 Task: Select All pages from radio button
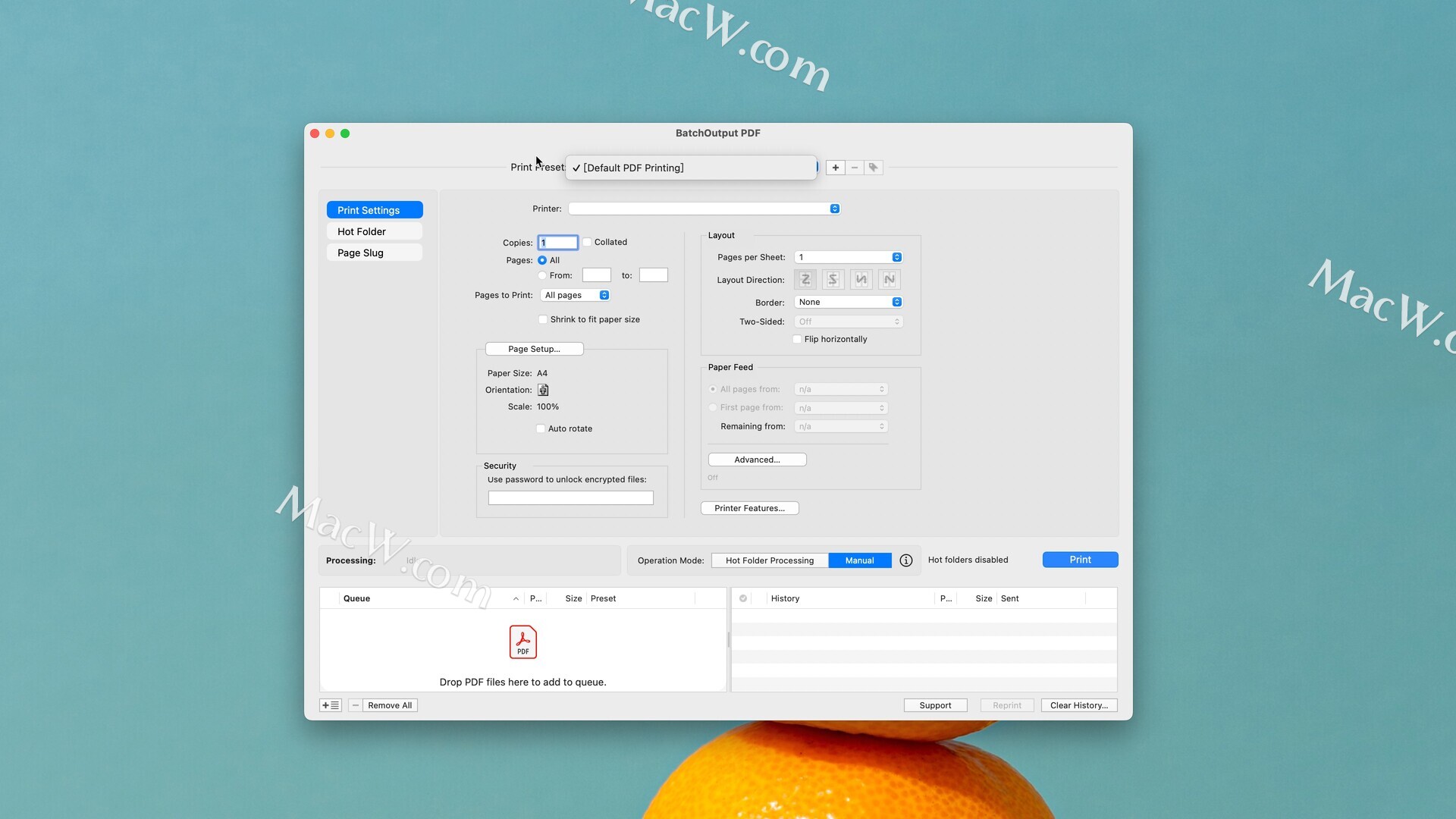713,389
